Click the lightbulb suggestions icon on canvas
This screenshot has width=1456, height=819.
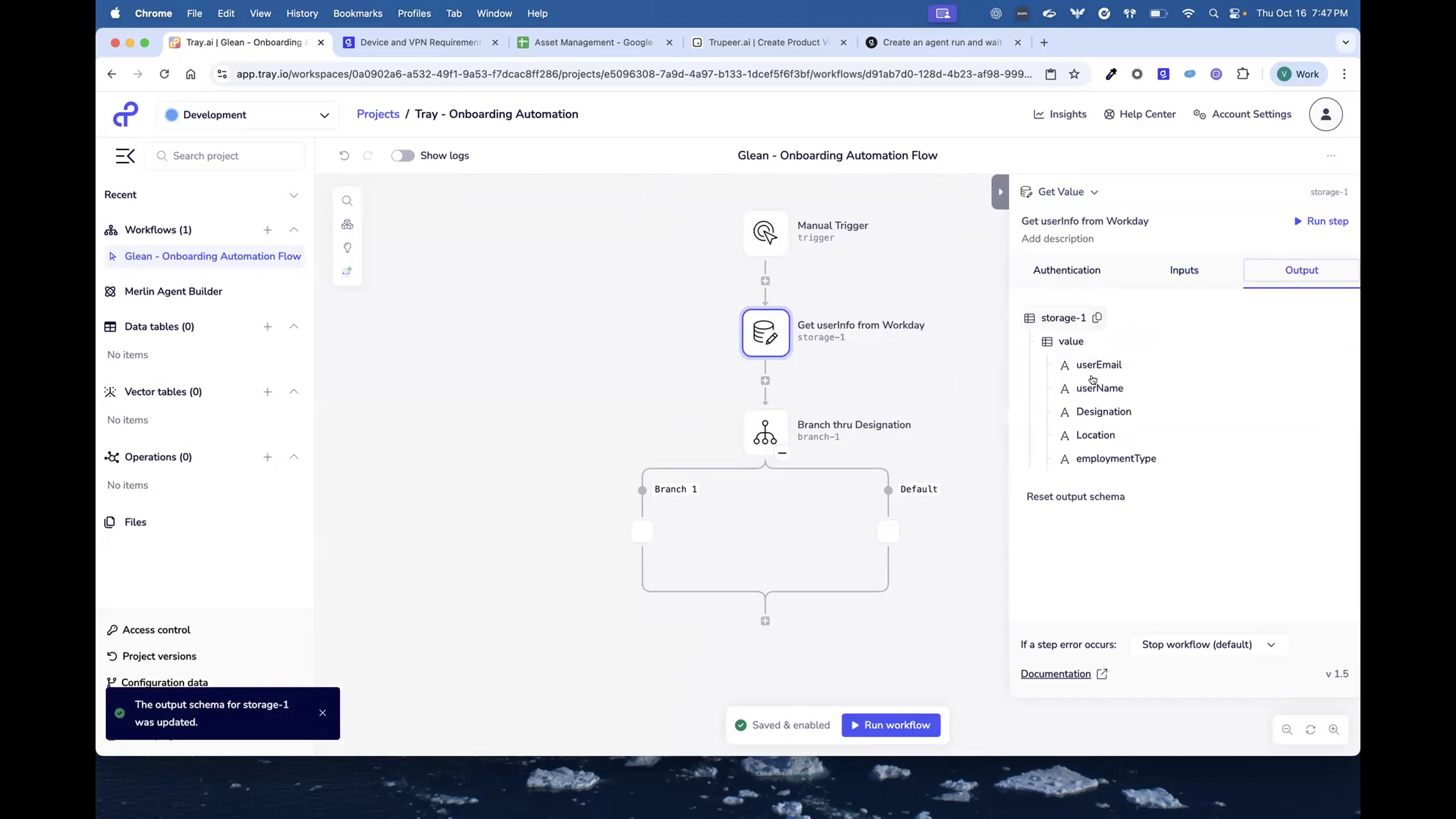click(347, 248)
